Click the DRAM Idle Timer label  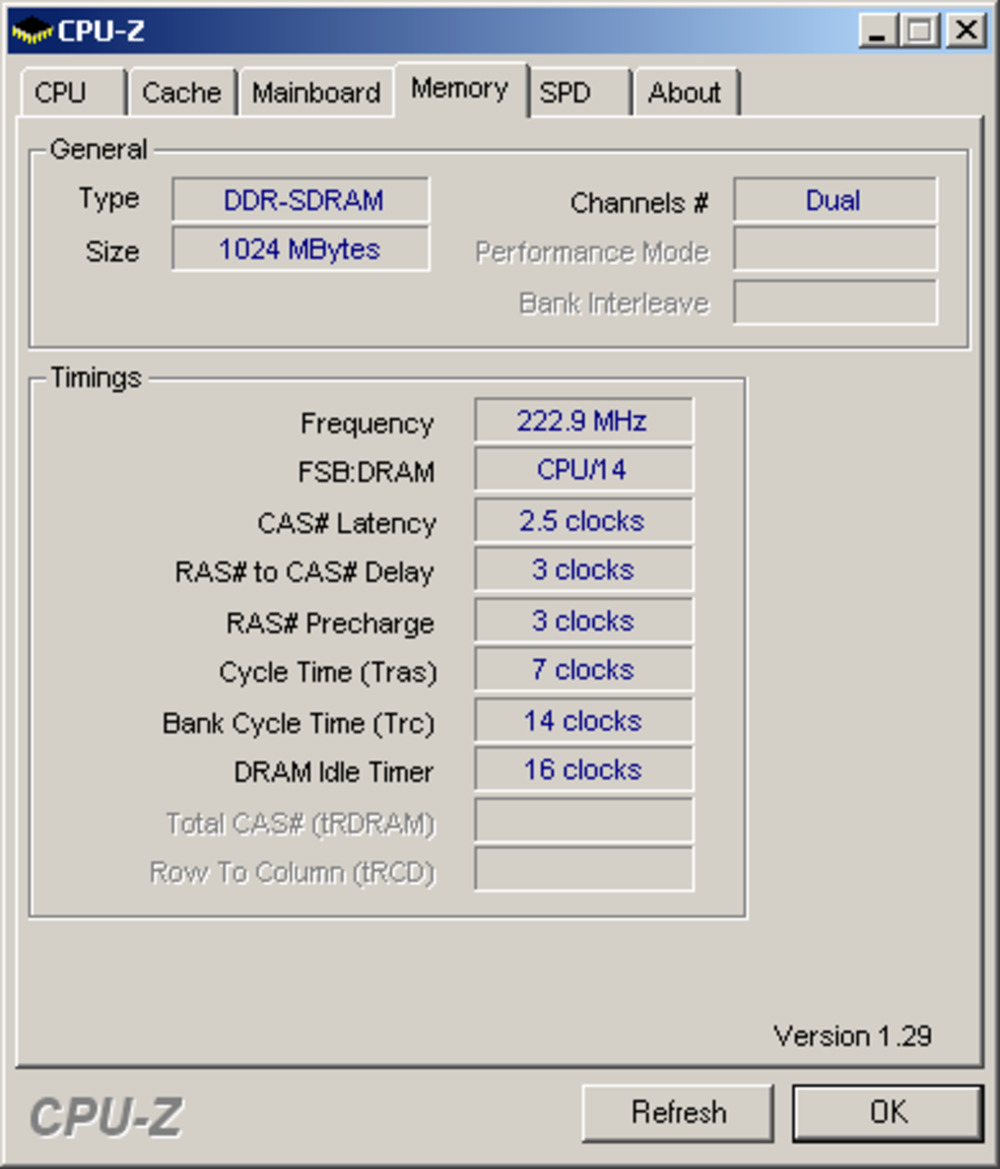[x=333, y=772]
